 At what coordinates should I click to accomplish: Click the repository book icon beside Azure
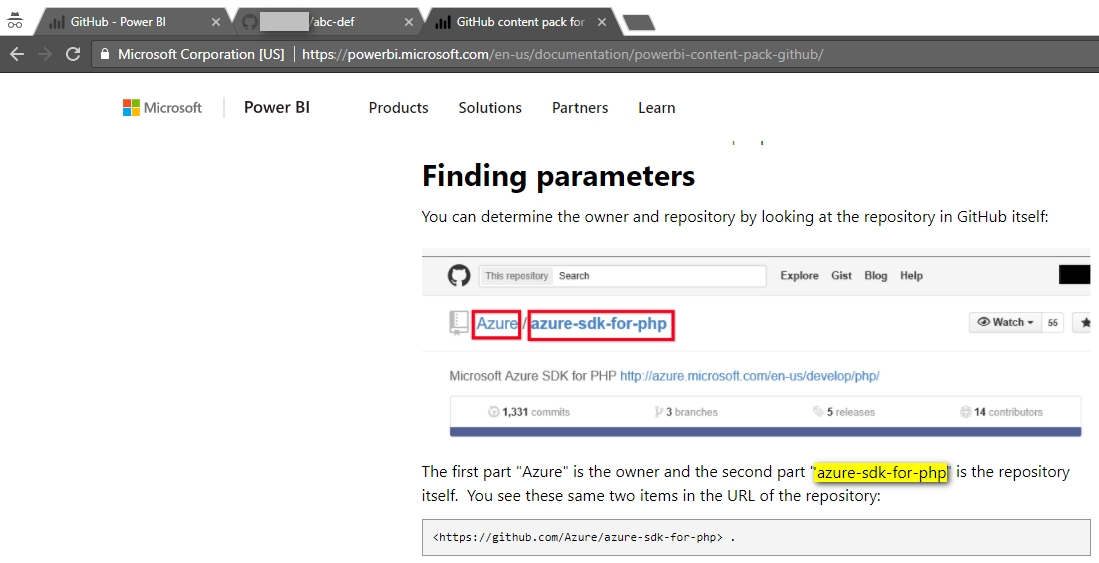click(458, 323)
